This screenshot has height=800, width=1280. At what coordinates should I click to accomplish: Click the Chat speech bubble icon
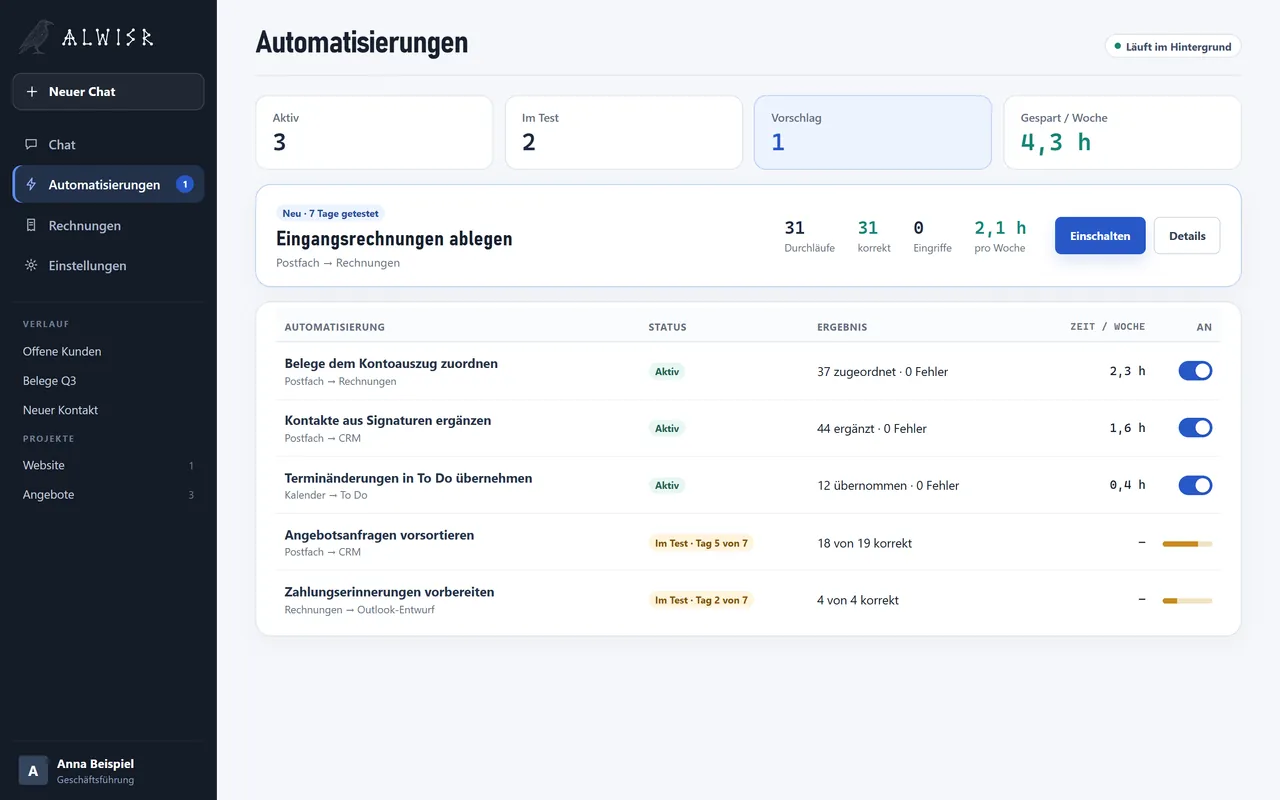(x=31, y=144)
